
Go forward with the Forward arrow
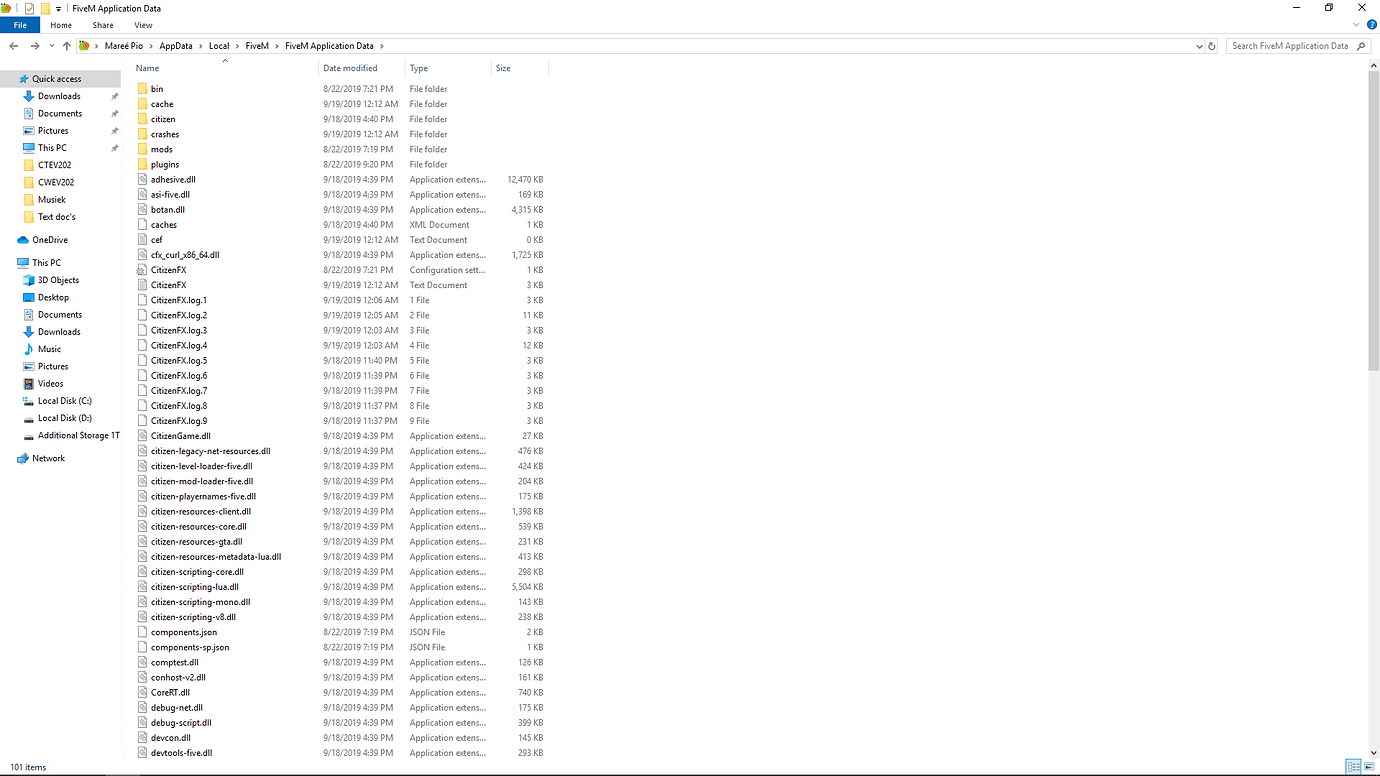[x=35, y=46]
